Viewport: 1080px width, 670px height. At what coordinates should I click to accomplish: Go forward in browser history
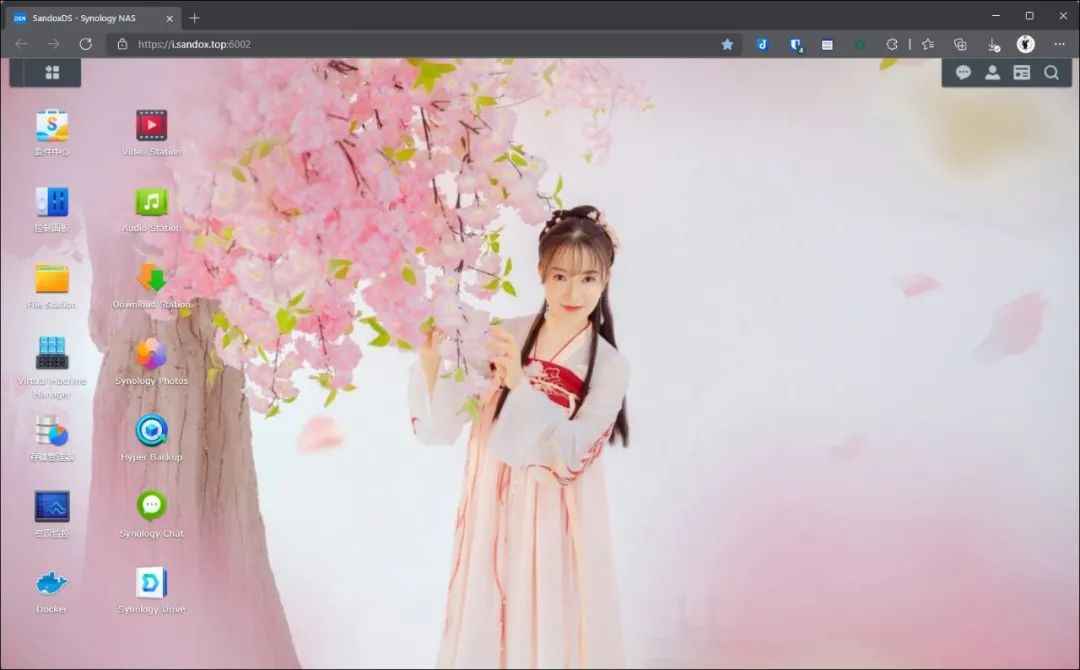click(53, 44)
